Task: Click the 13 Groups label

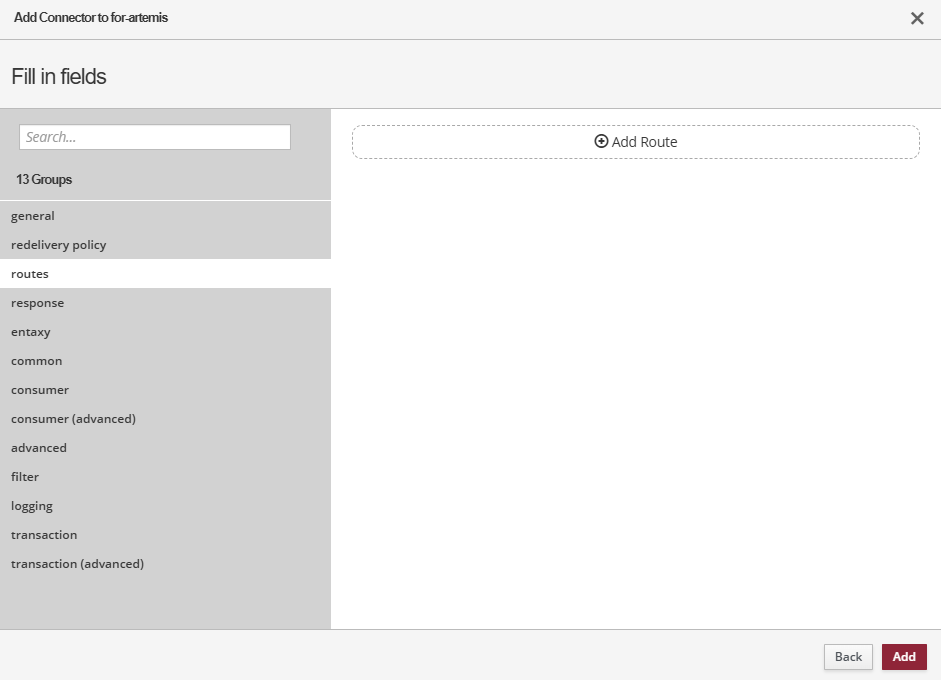Action: coord(44,180)
